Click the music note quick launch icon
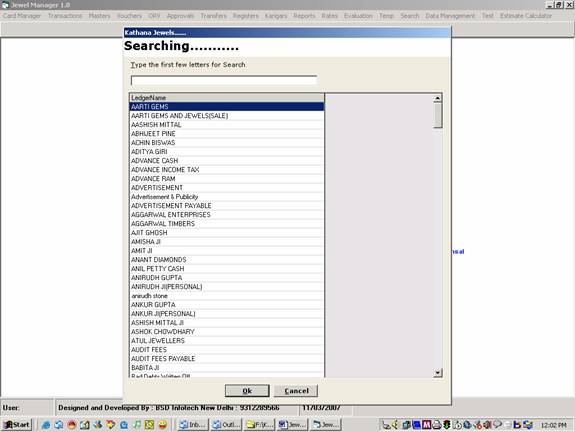The height and width of the screenshot is (432, 575). pos(137,425)
